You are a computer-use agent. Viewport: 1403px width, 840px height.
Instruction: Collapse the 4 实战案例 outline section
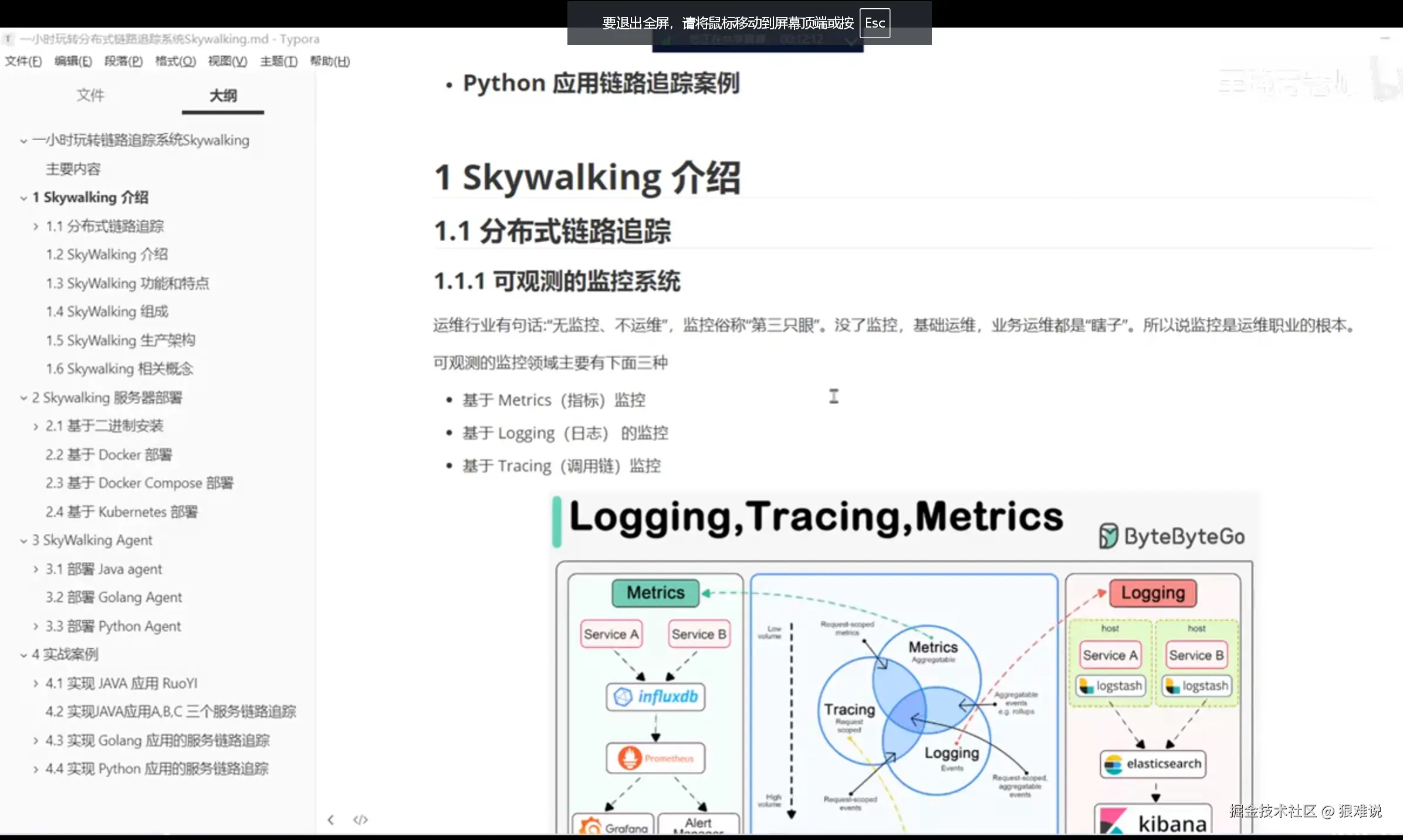23,655
